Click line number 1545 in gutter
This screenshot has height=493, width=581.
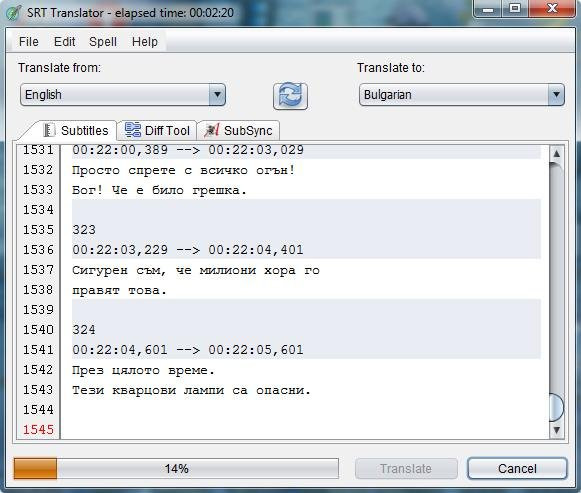coord(39,430)
